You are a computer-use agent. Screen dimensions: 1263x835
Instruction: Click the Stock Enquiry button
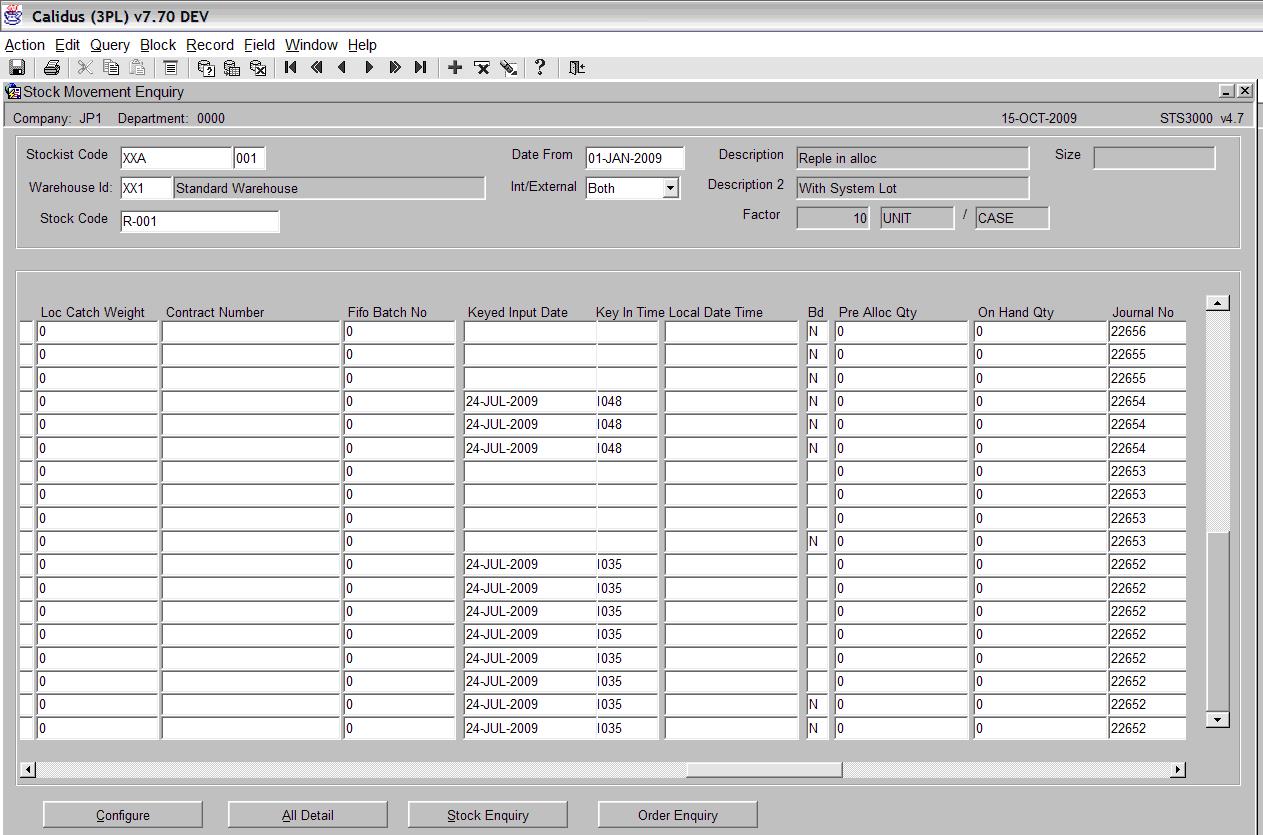point(488,815)
